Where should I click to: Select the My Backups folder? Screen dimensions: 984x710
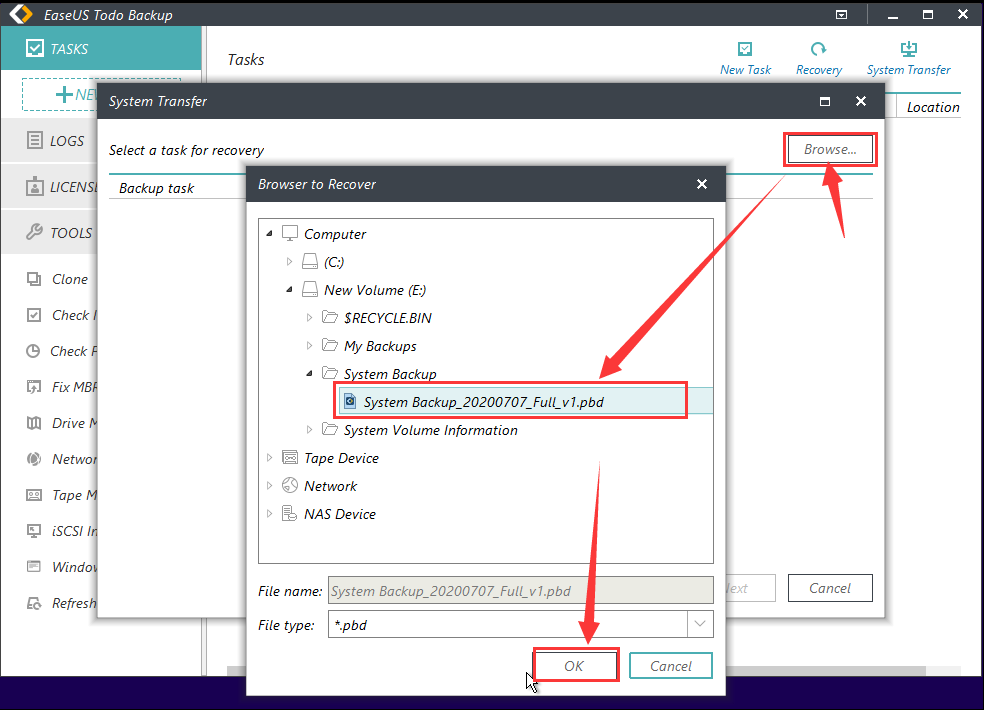coord(380,346)
